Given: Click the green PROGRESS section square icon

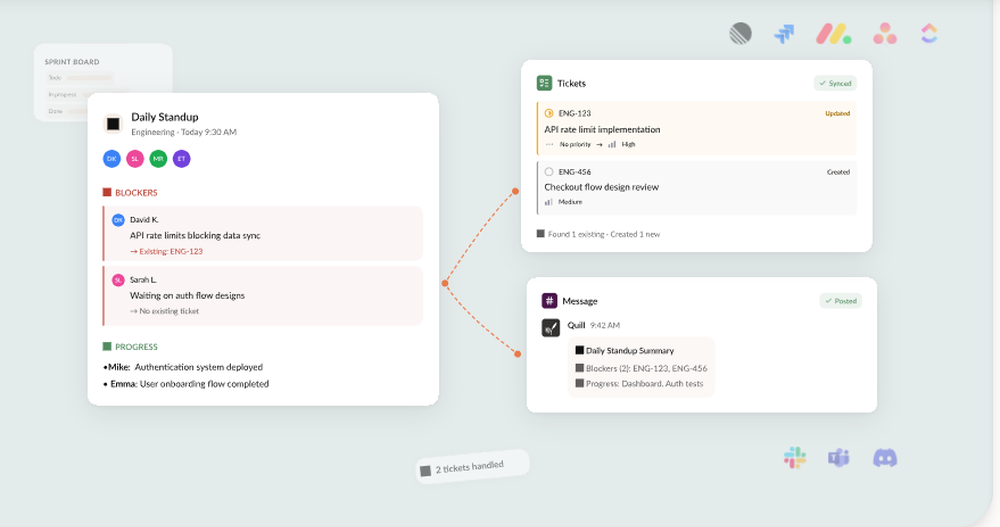Looking at the screenshot, I should [x=107, y=346].
